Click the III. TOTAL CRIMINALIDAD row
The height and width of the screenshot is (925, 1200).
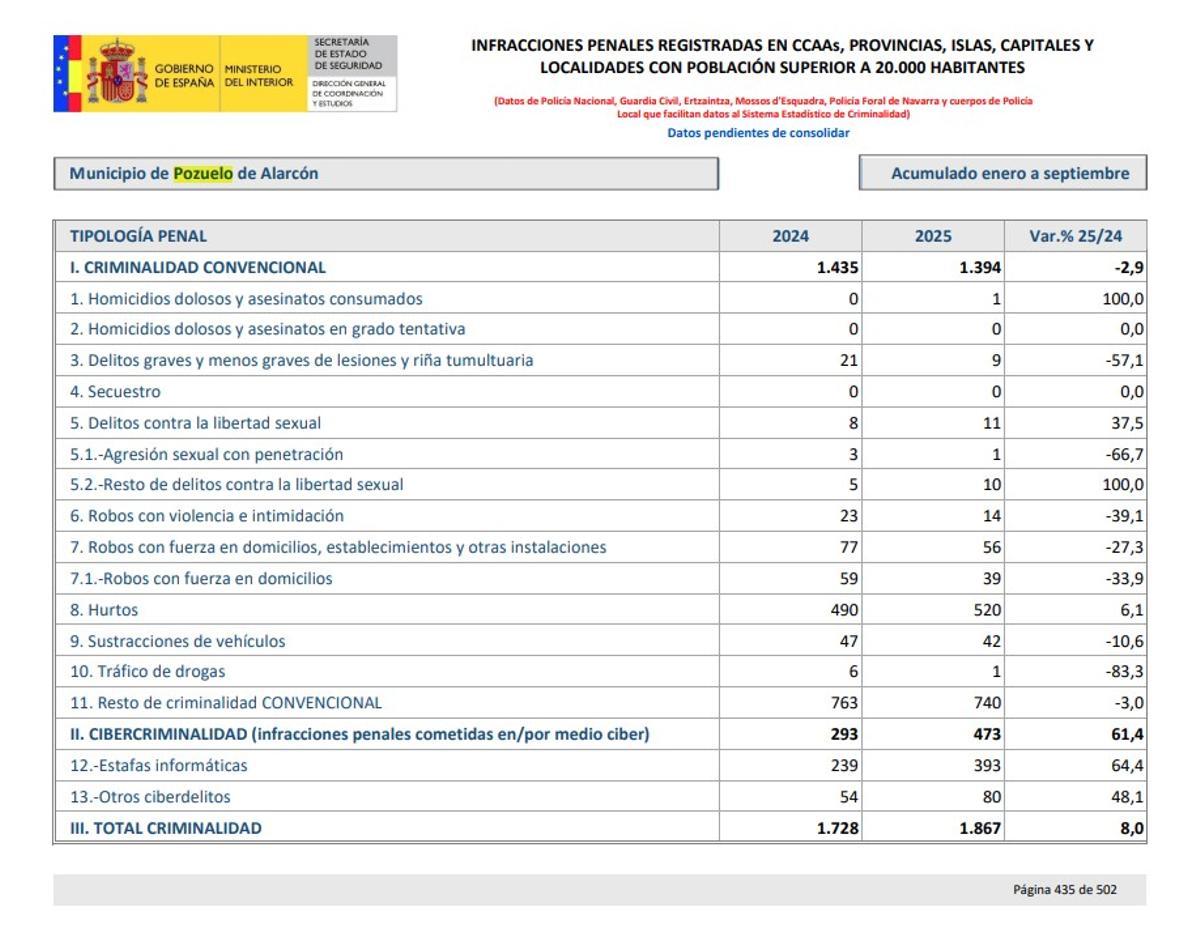[x=161, y=827]
